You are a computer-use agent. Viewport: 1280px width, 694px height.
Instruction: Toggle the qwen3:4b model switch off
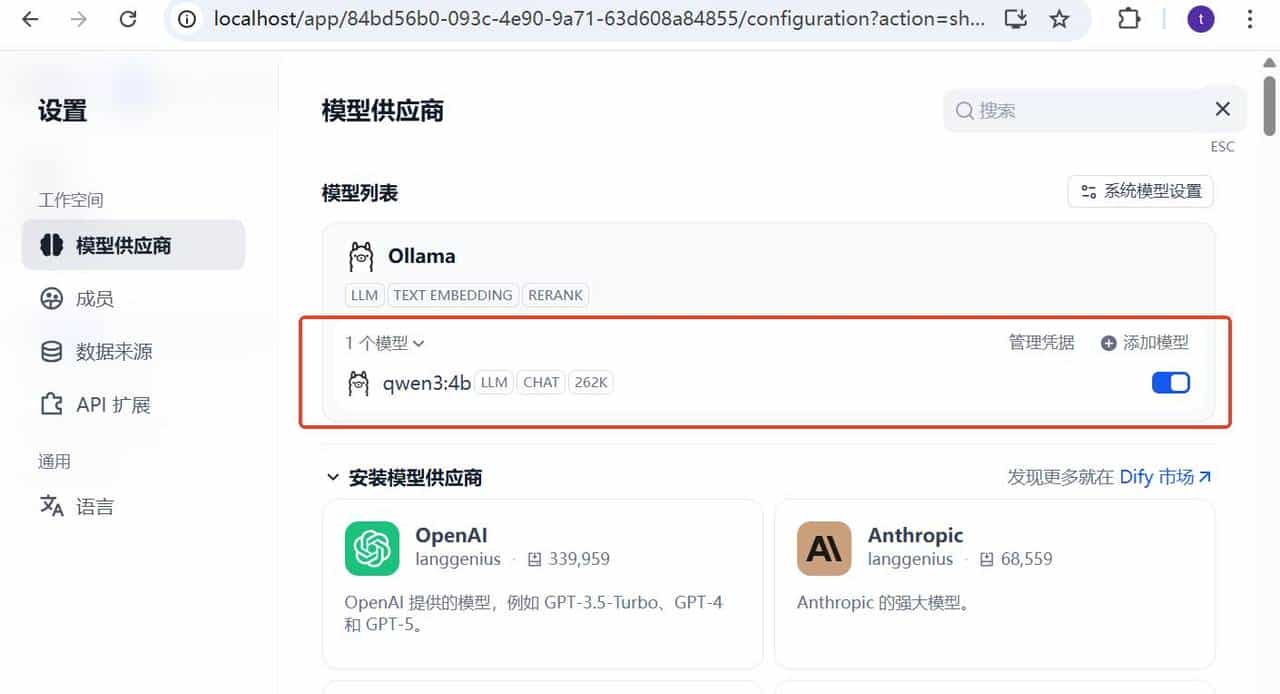pyautogui.click(x=1171, y=382)
